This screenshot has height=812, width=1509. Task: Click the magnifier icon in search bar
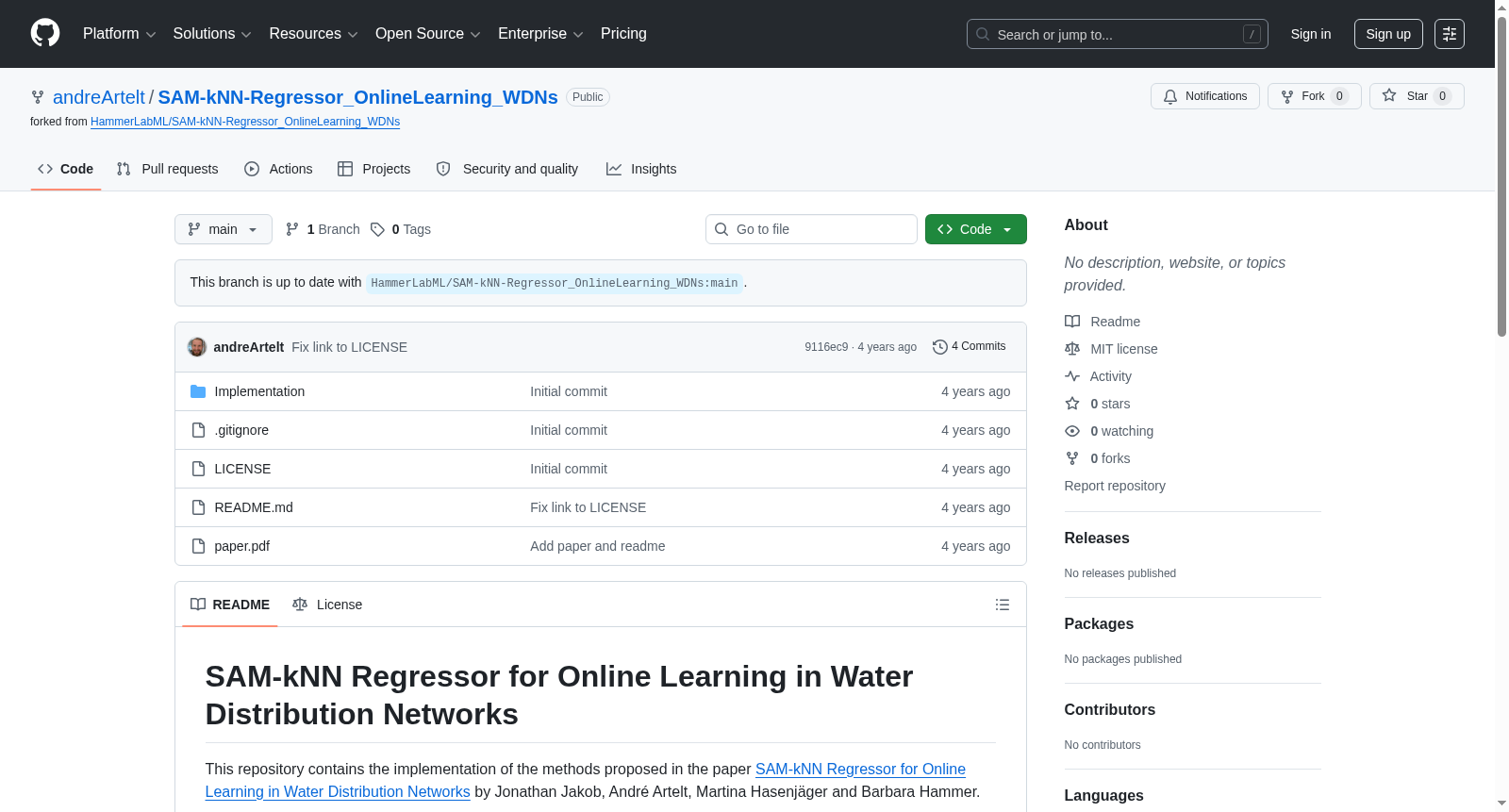[x=983, y=34]
